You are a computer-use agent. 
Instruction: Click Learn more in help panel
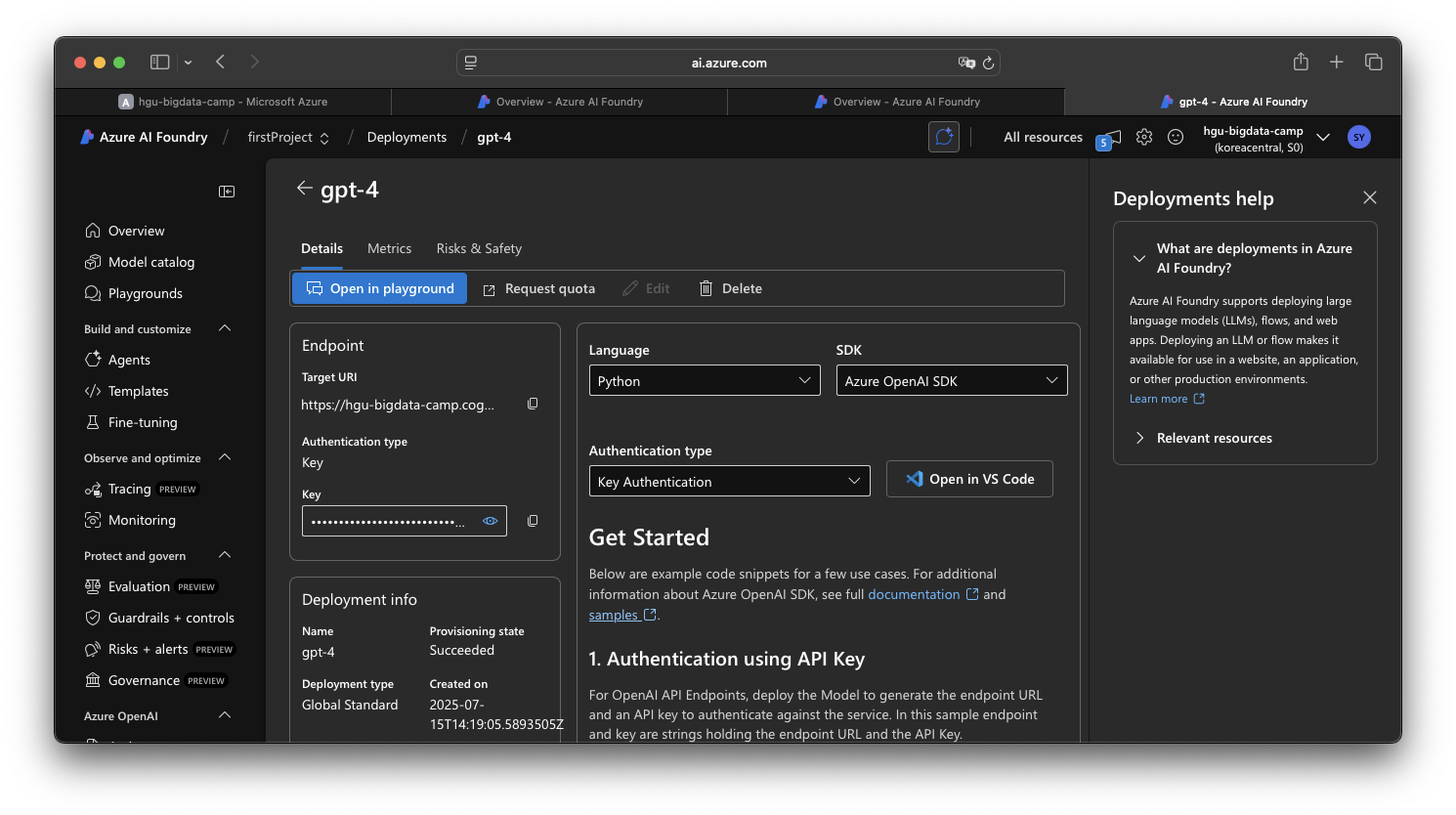(1167, 399)
